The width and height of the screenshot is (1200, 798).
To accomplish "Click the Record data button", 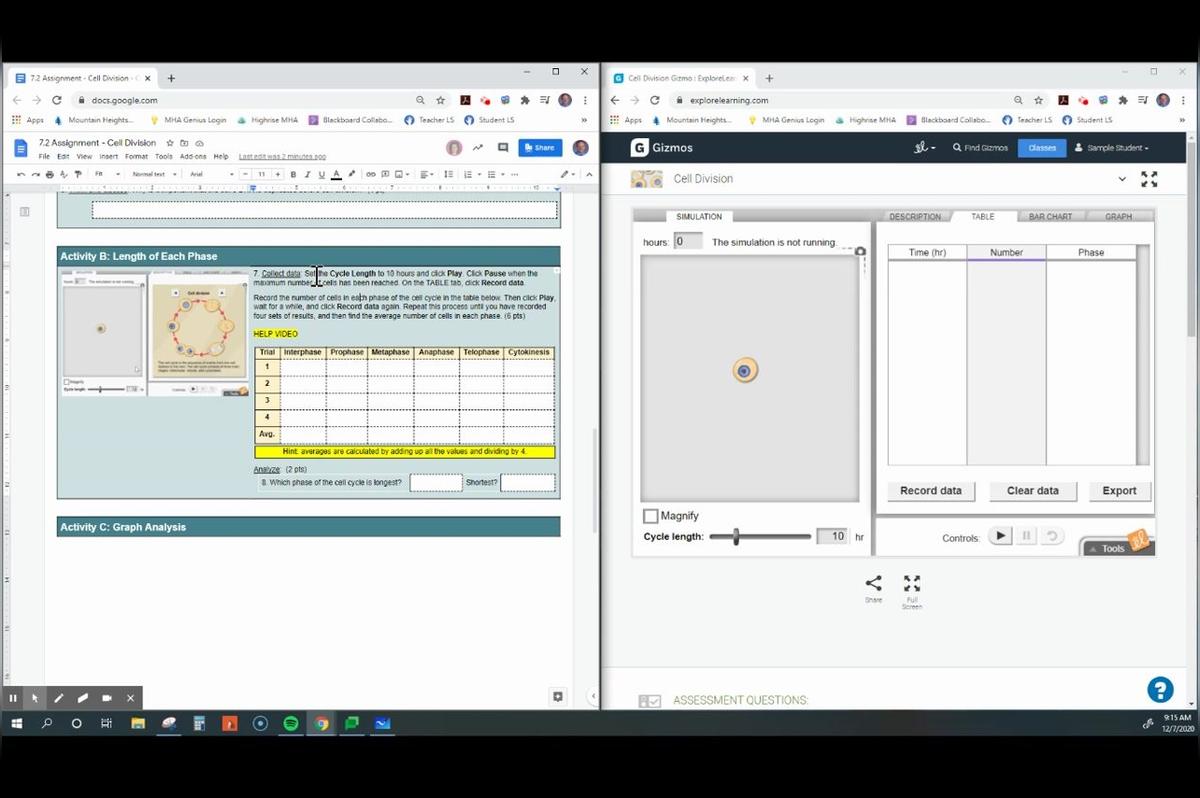I will click(x=929, y=490).
